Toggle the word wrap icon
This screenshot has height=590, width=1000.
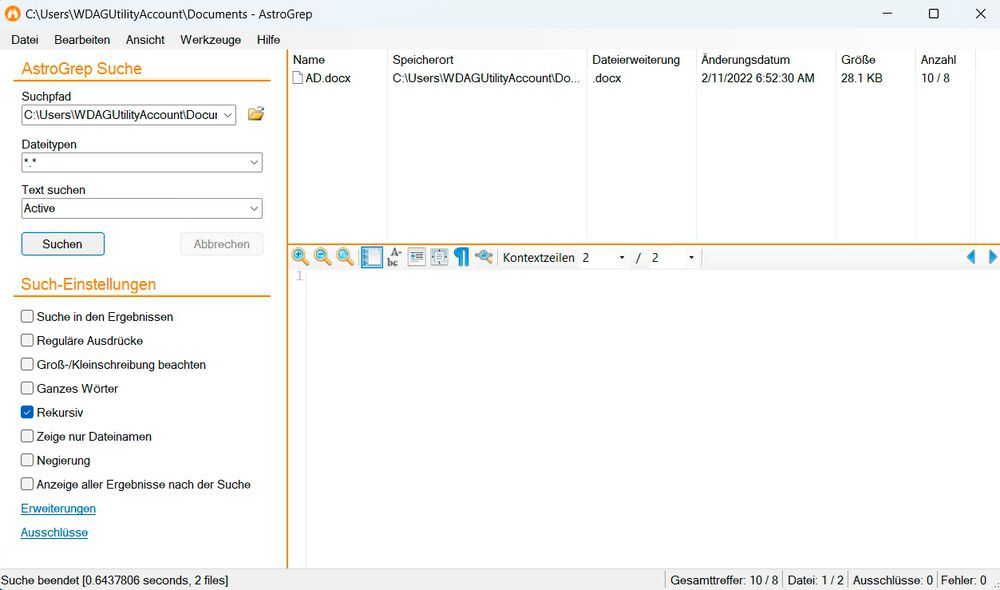pyautogui.click(x=394, y=257)
